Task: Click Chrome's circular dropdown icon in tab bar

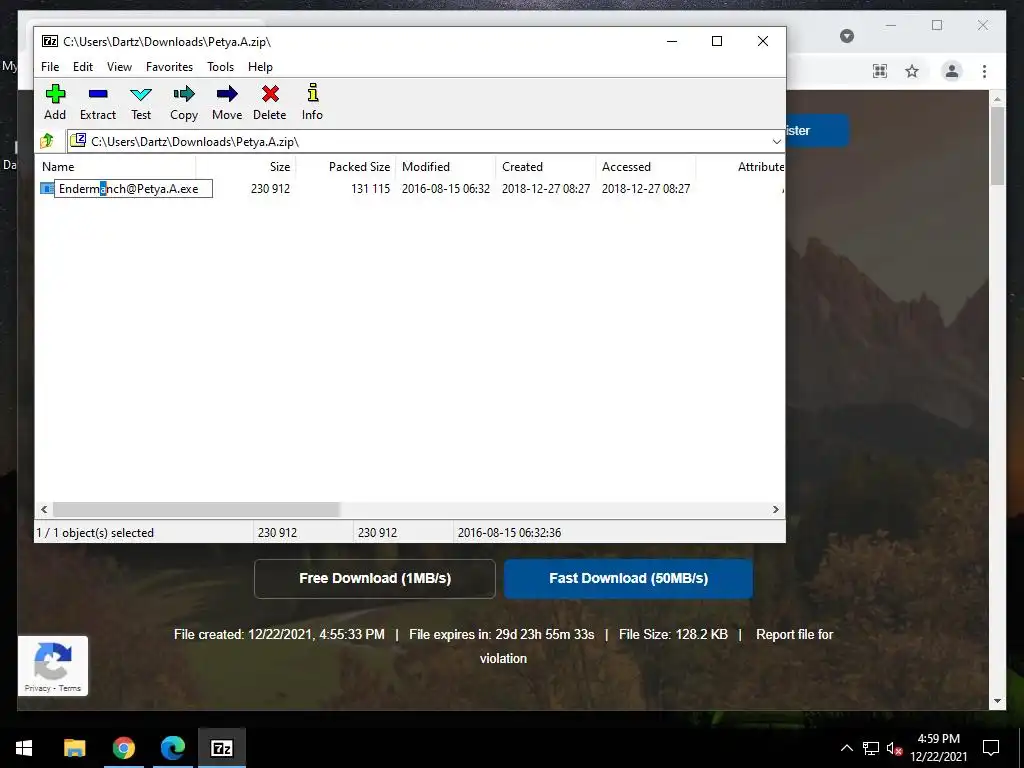Action: click(847, 36)
